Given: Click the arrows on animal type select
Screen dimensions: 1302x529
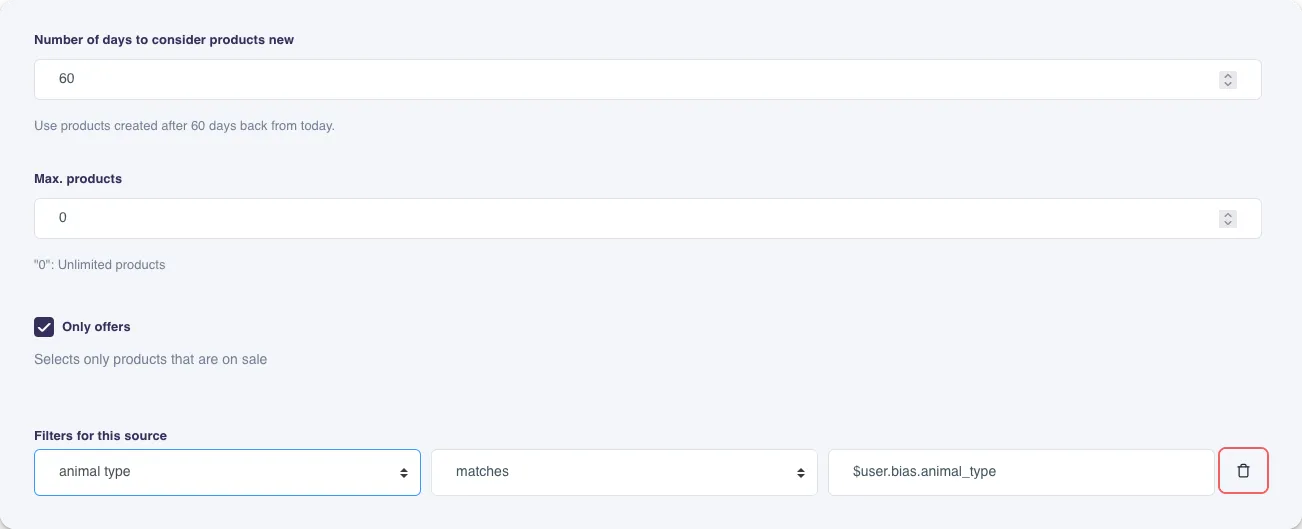Looking at the screenshot, I should (x=403, y=473).
